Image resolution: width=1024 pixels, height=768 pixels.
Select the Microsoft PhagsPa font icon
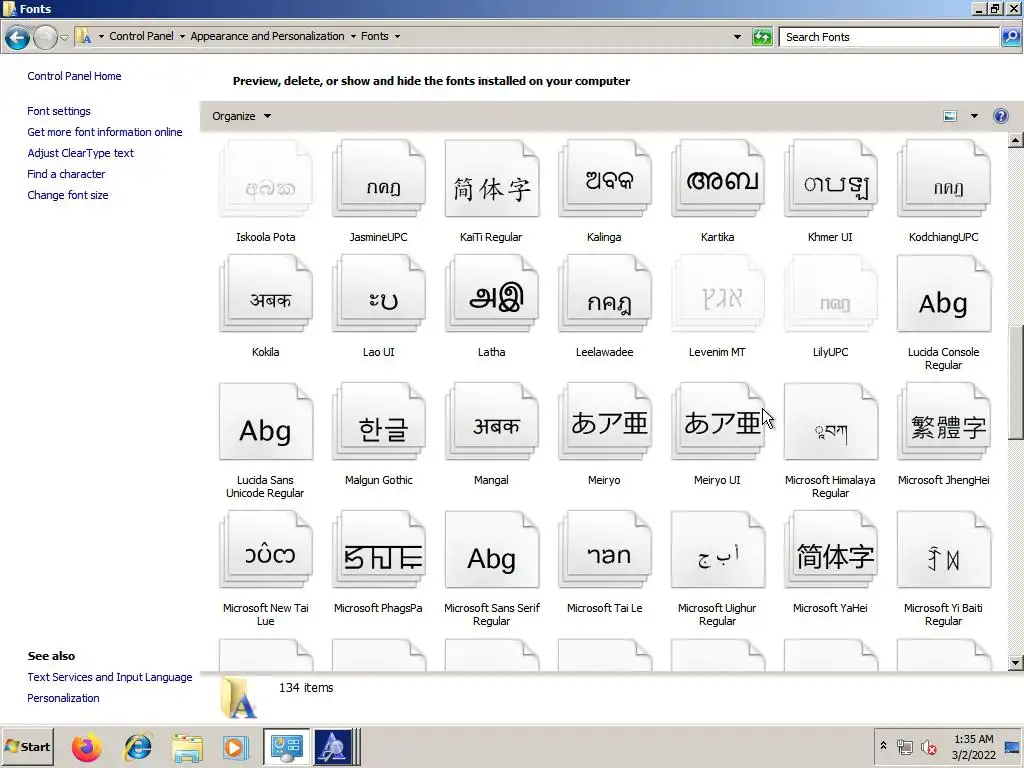[379, 549]
